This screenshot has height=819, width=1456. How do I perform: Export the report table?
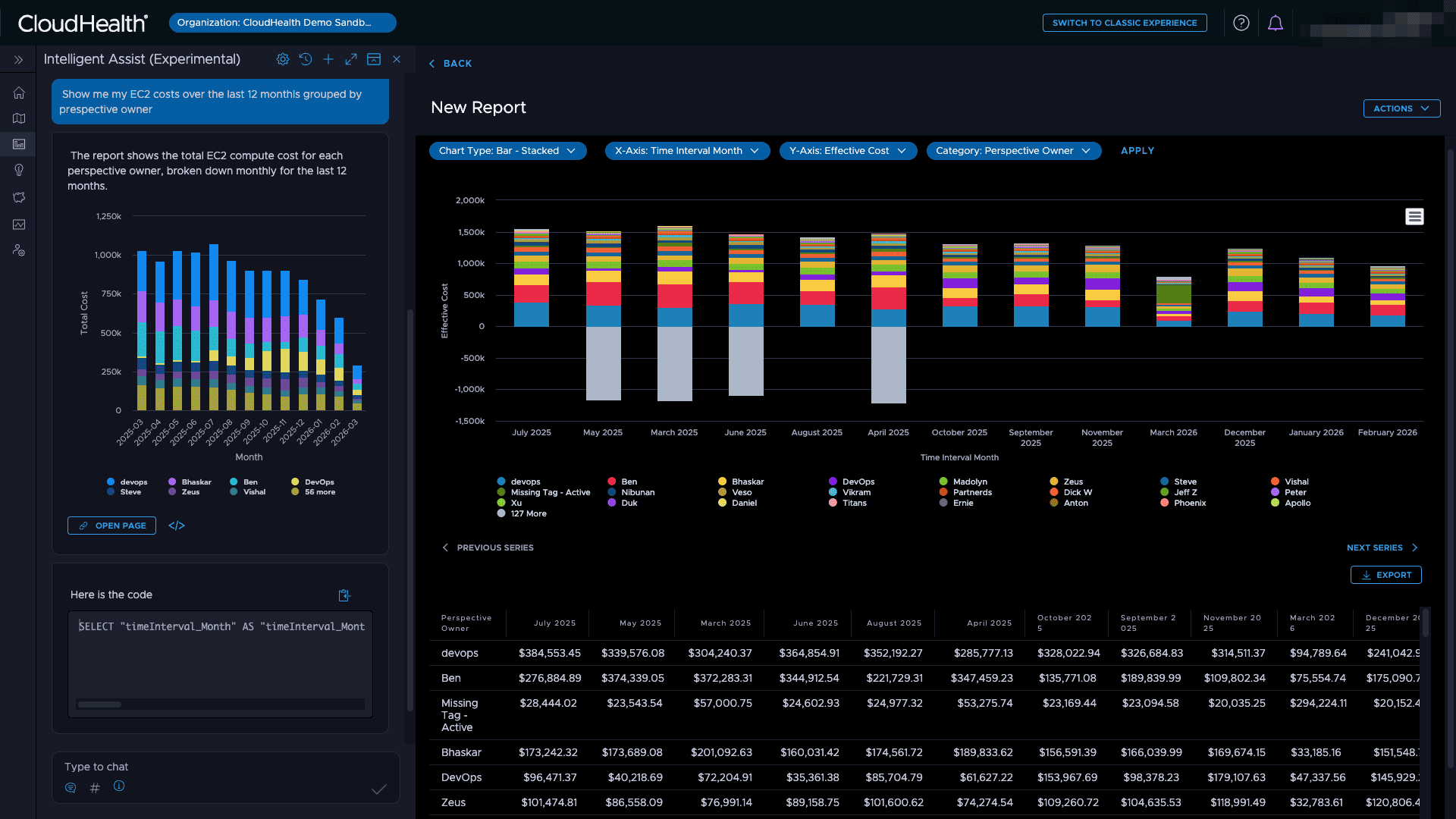tap(1386, 575)
